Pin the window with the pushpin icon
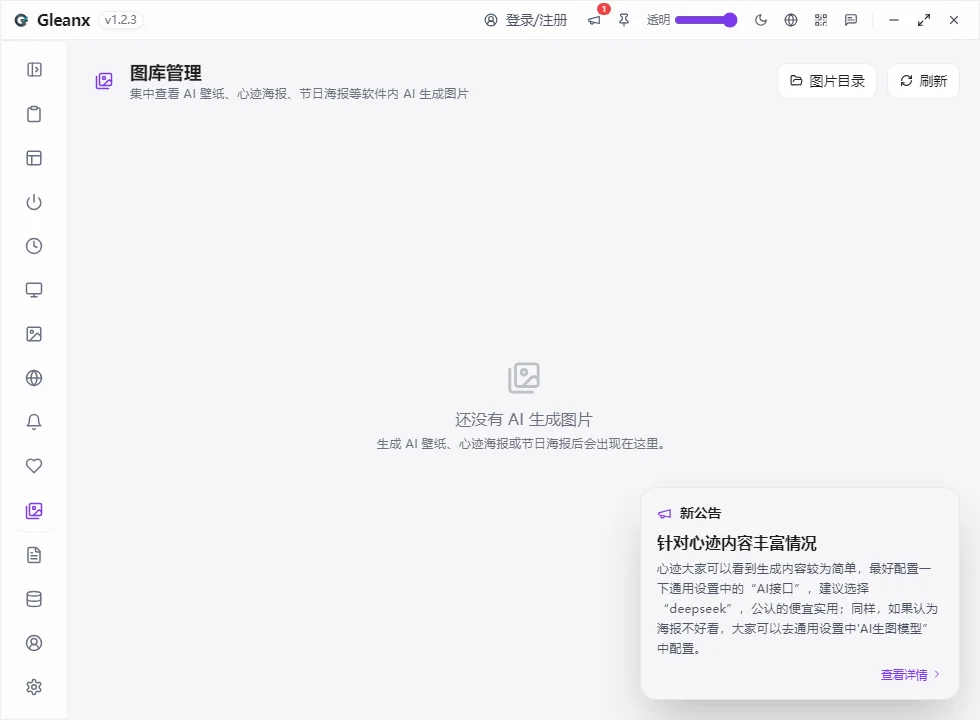Image resolution: width=980 pixels, height=720 pixels. tap(624, 20)
